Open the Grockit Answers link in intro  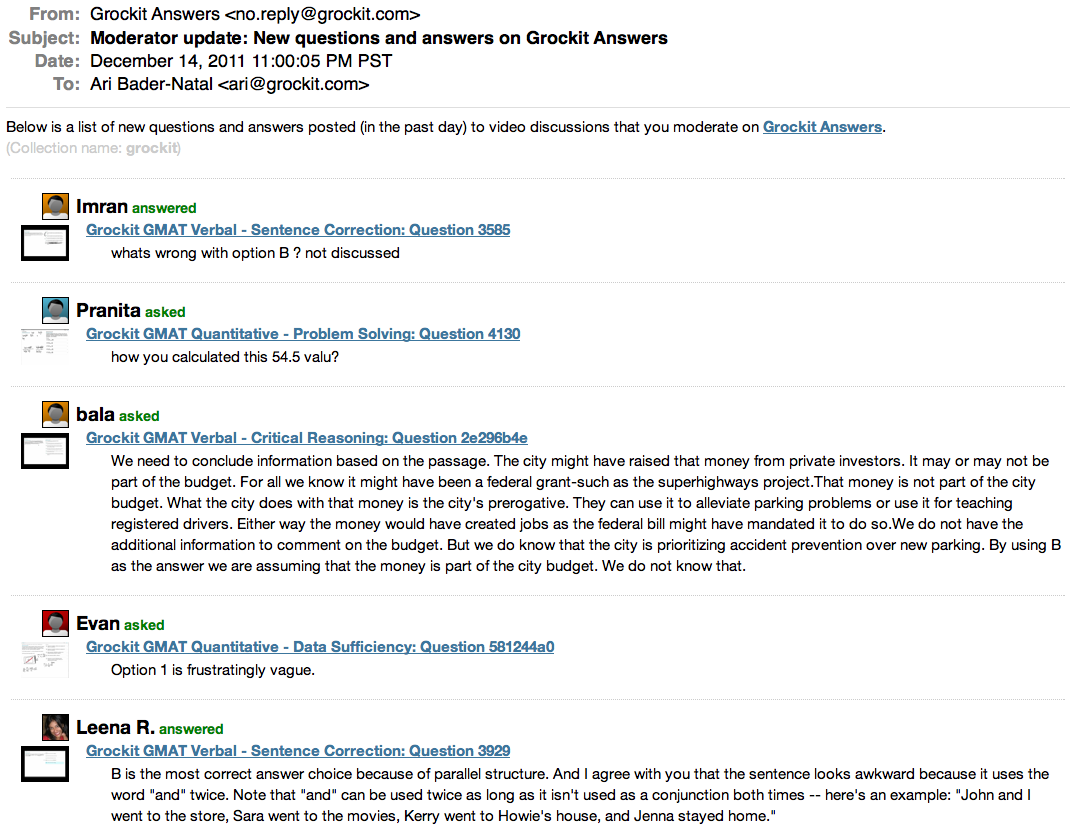822,127
